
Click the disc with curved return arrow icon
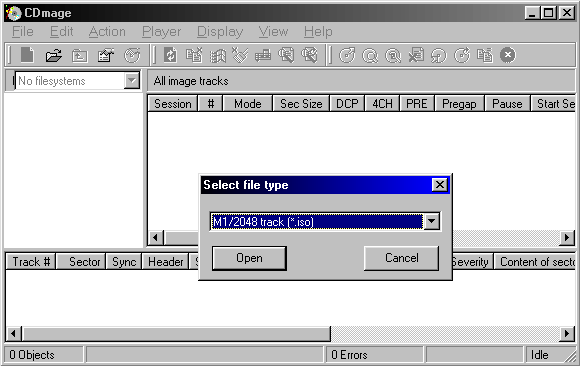coord(439,56)
